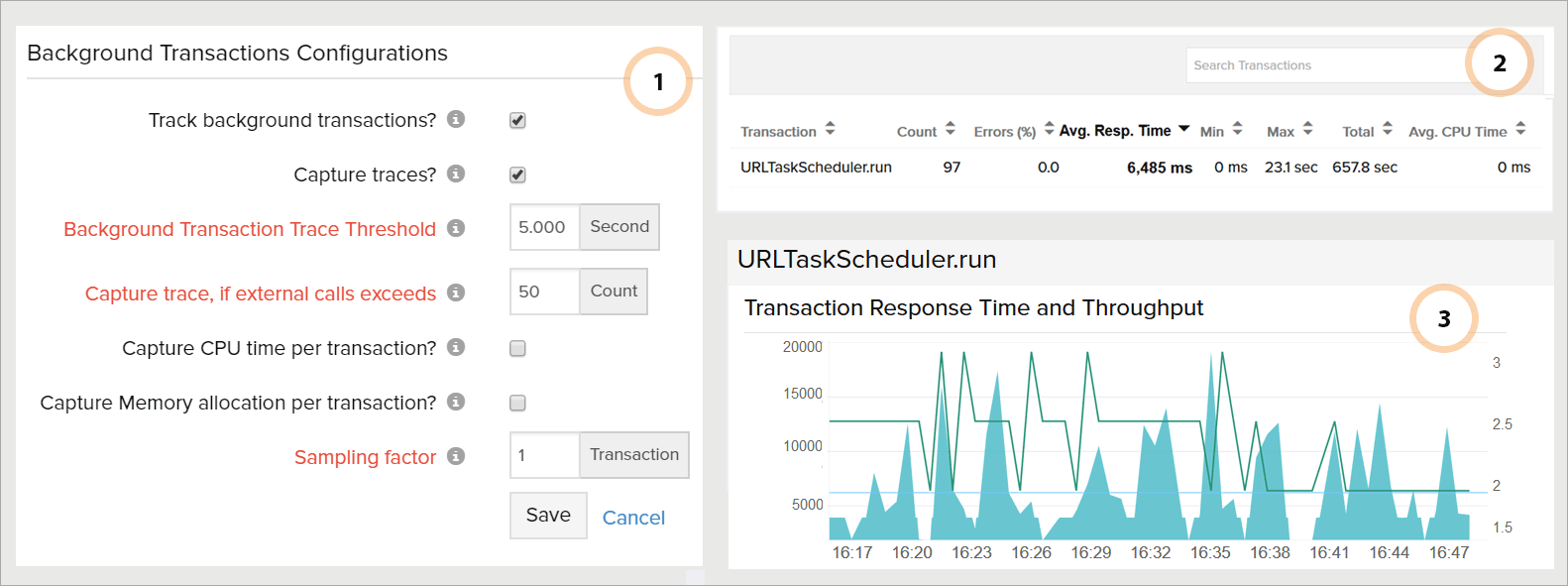Screen dimensions: 1568x586
Task: Click info icon for external calls exceeds
Action: (x=456, y=293)
